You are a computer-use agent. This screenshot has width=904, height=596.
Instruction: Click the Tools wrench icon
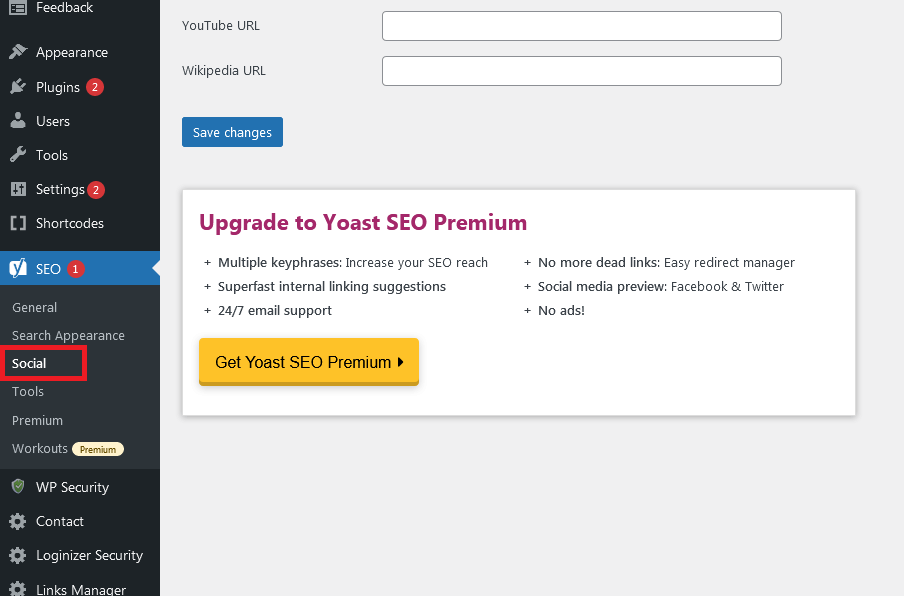coord(18,155)
